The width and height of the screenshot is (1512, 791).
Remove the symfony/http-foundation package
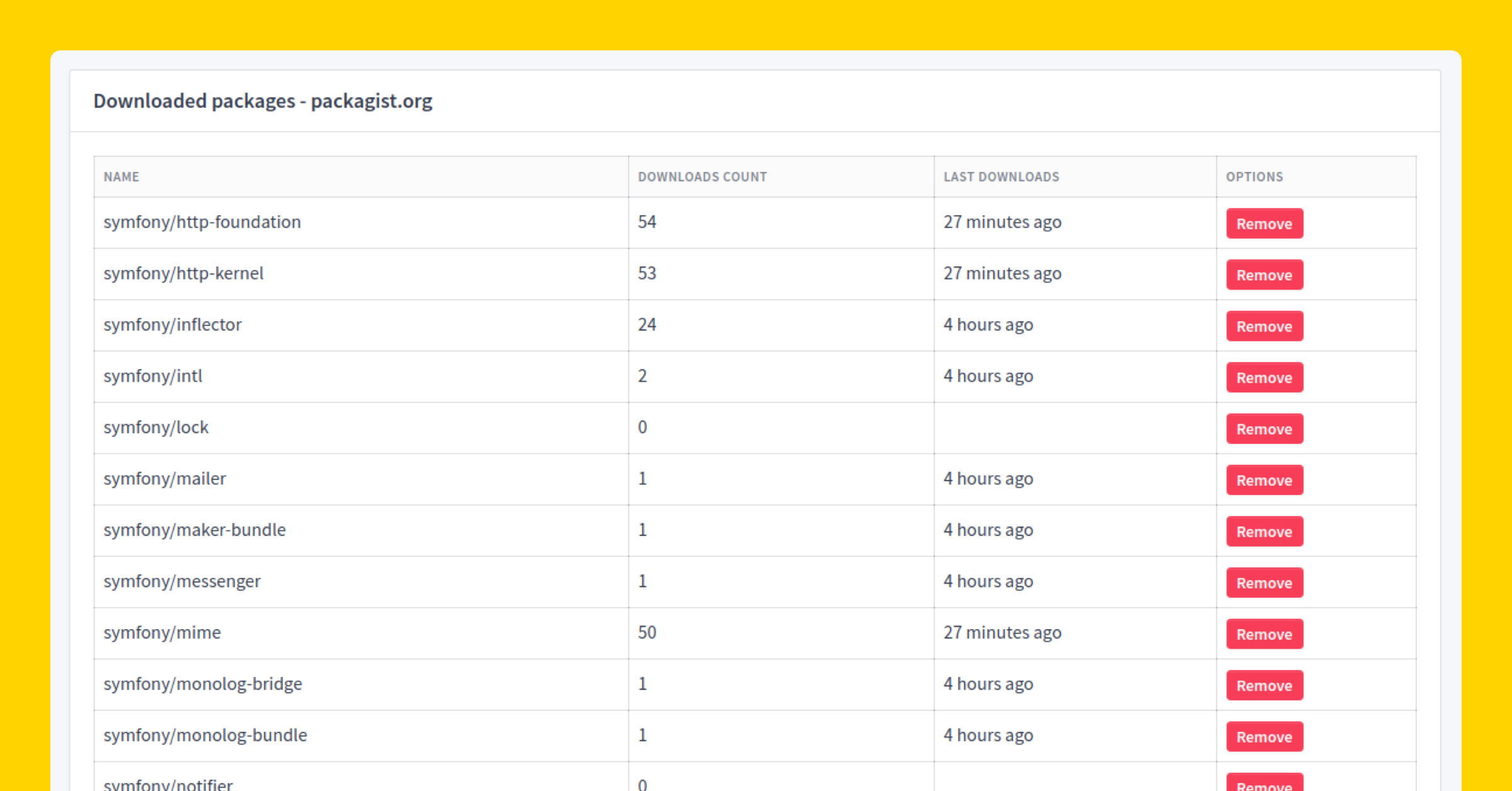tap(1264, 224)
